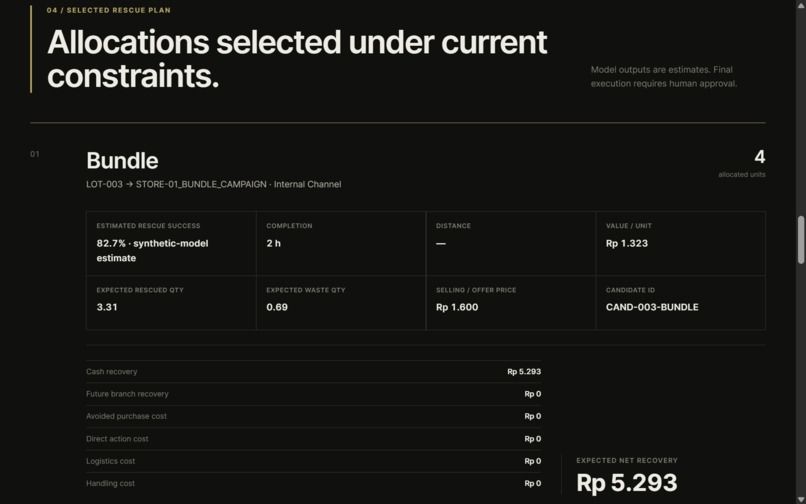Select the Completion 2 h cell
806x504 pixels.
pos(341,243)
